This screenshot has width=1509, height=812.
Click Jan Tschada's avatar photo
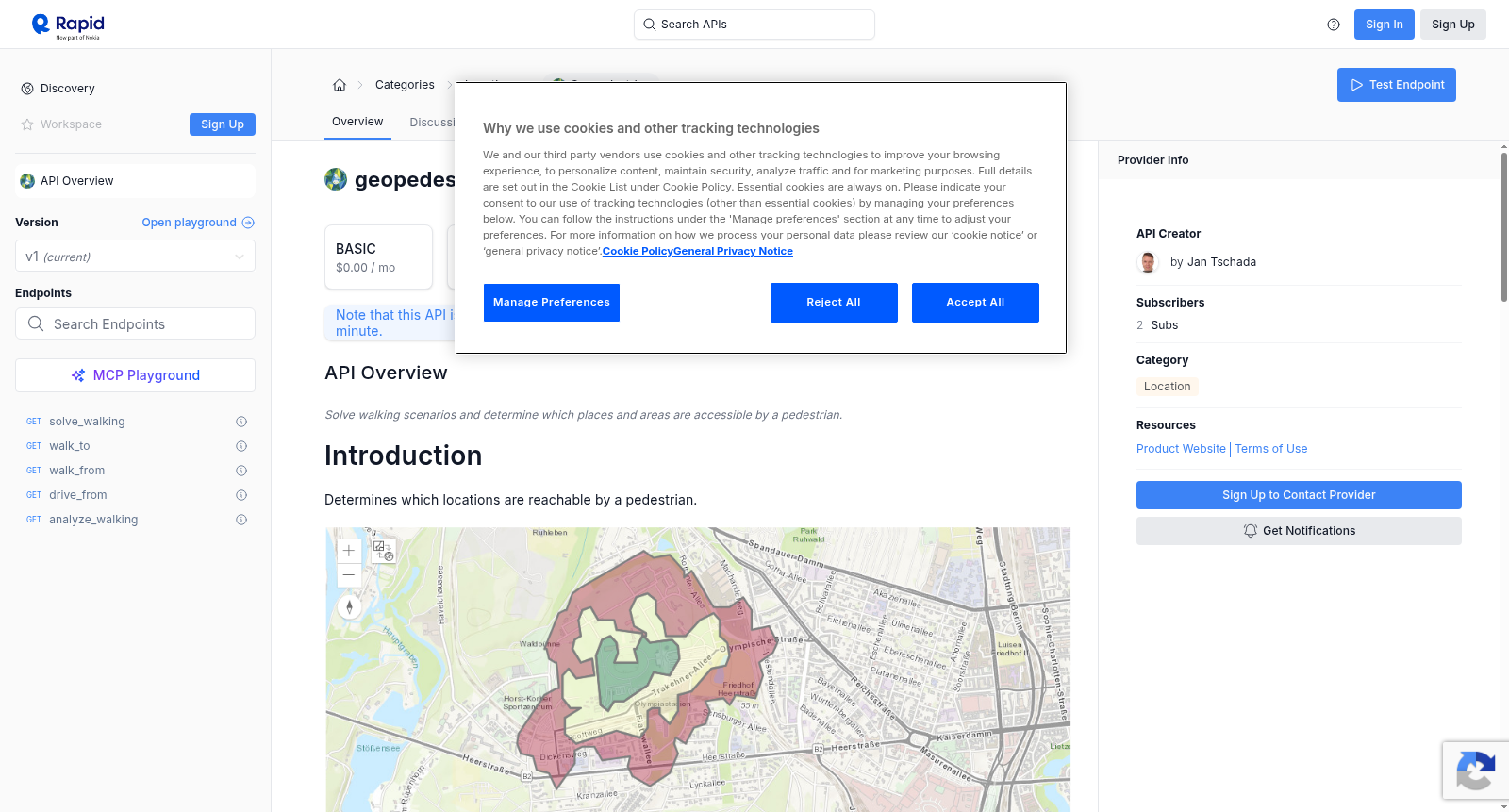tap(1148, 262)
